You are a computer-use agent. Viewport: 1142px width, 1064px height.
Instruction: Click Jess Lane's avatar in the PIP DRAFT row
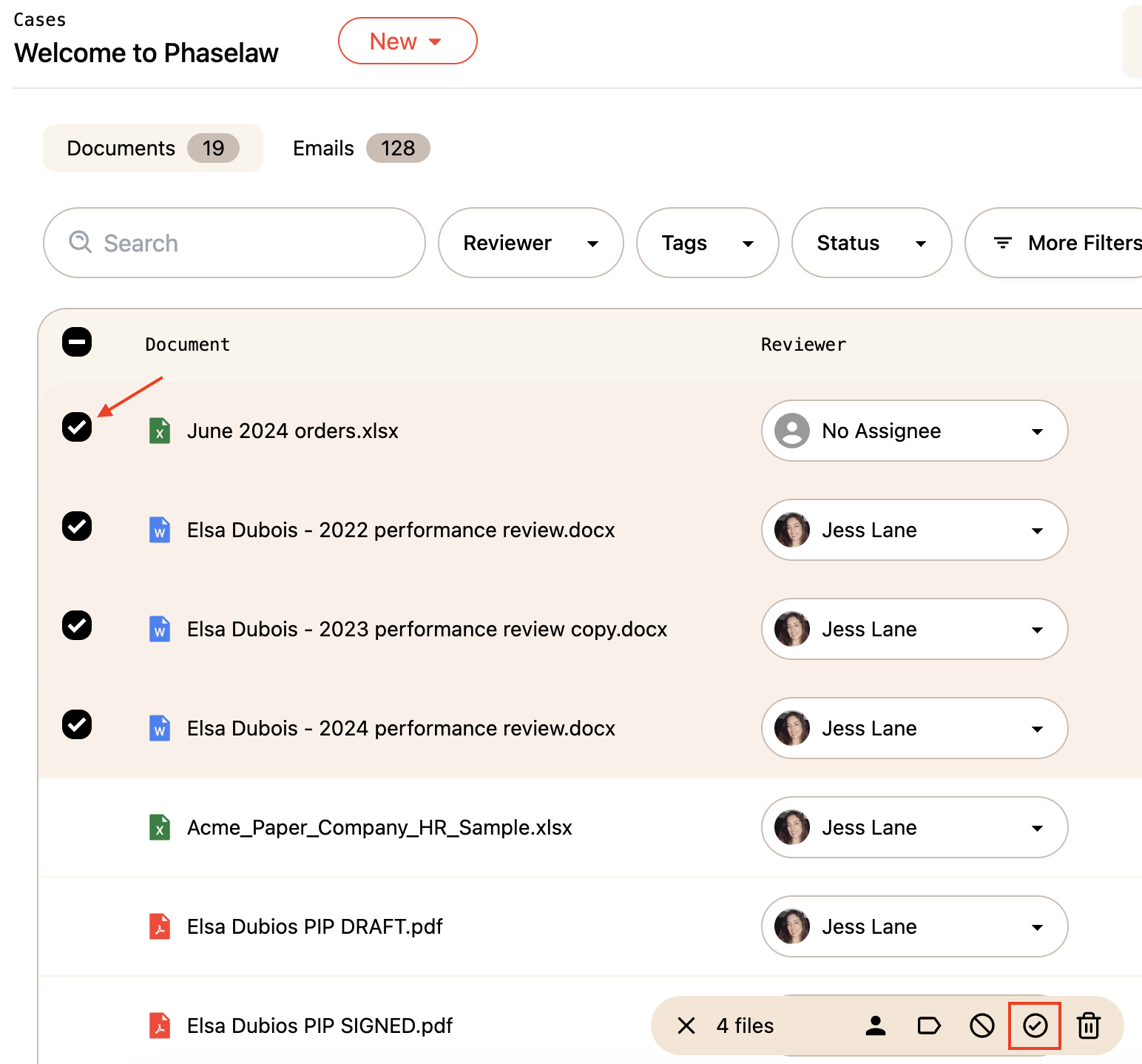(792, 926)
